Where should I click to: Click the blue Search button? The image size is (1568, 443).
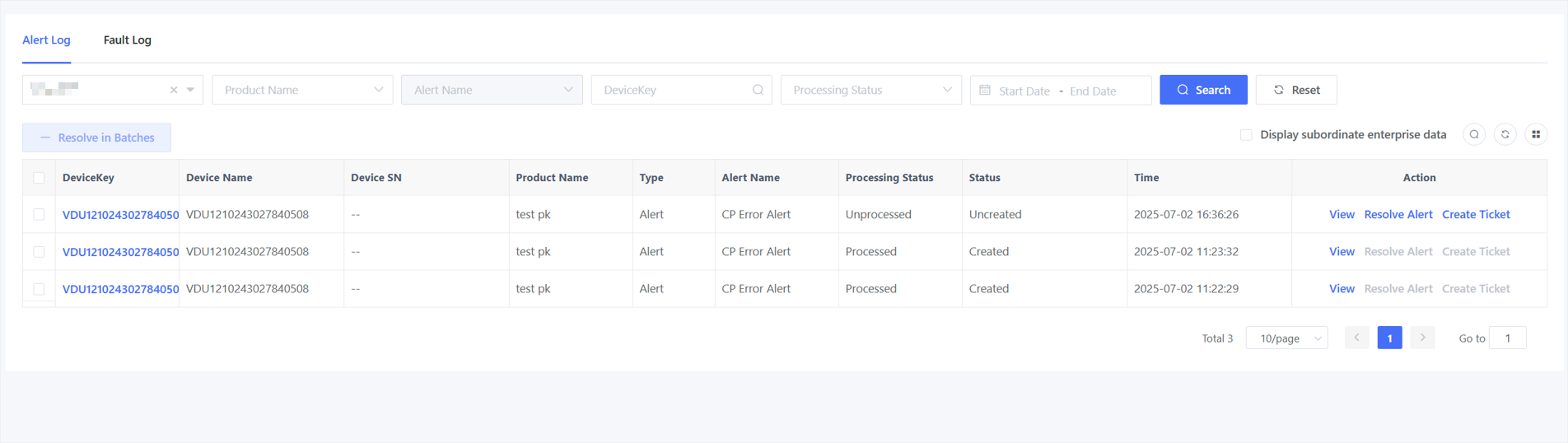pyautogui.click(x=1203, y=90)
